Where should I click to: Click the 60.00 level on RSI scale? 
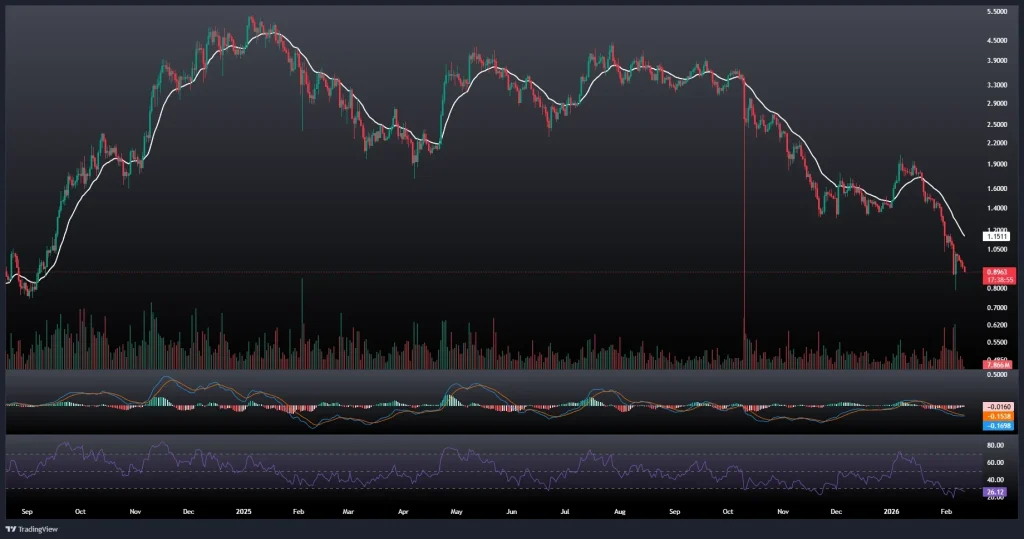[x=996, y=462]
